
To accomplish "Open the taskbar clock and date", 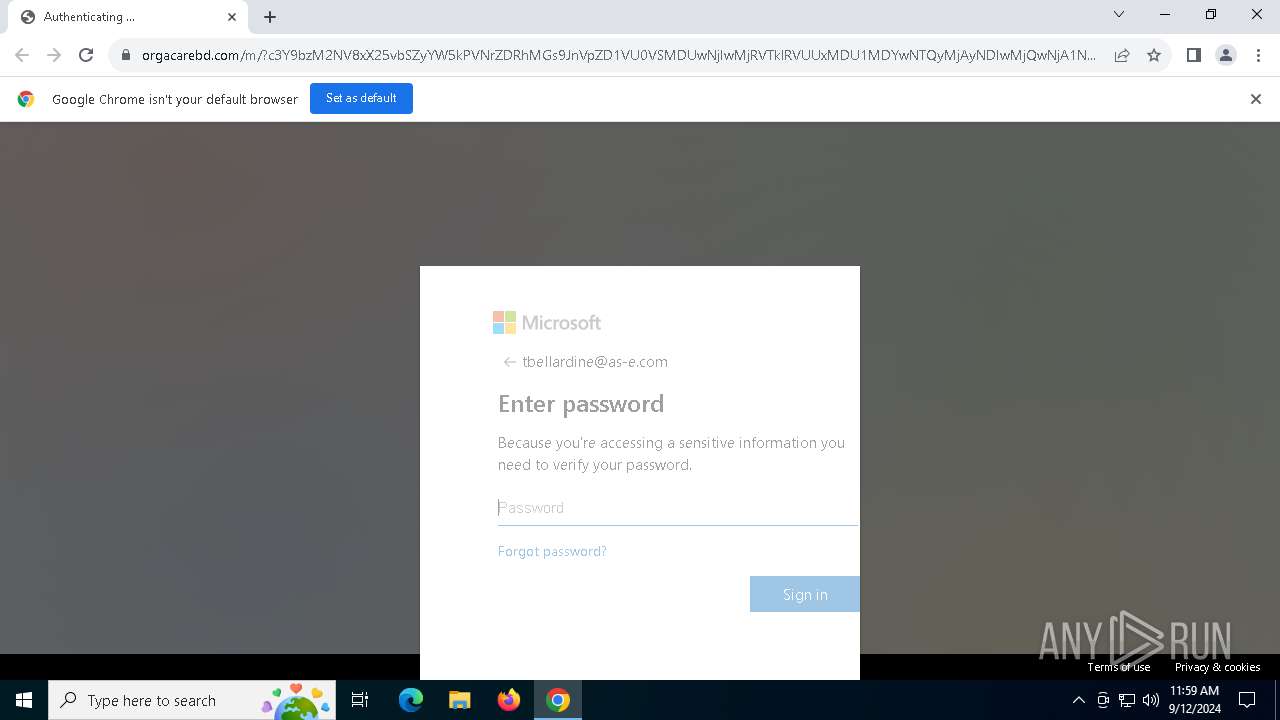I will coord(1194,700).
